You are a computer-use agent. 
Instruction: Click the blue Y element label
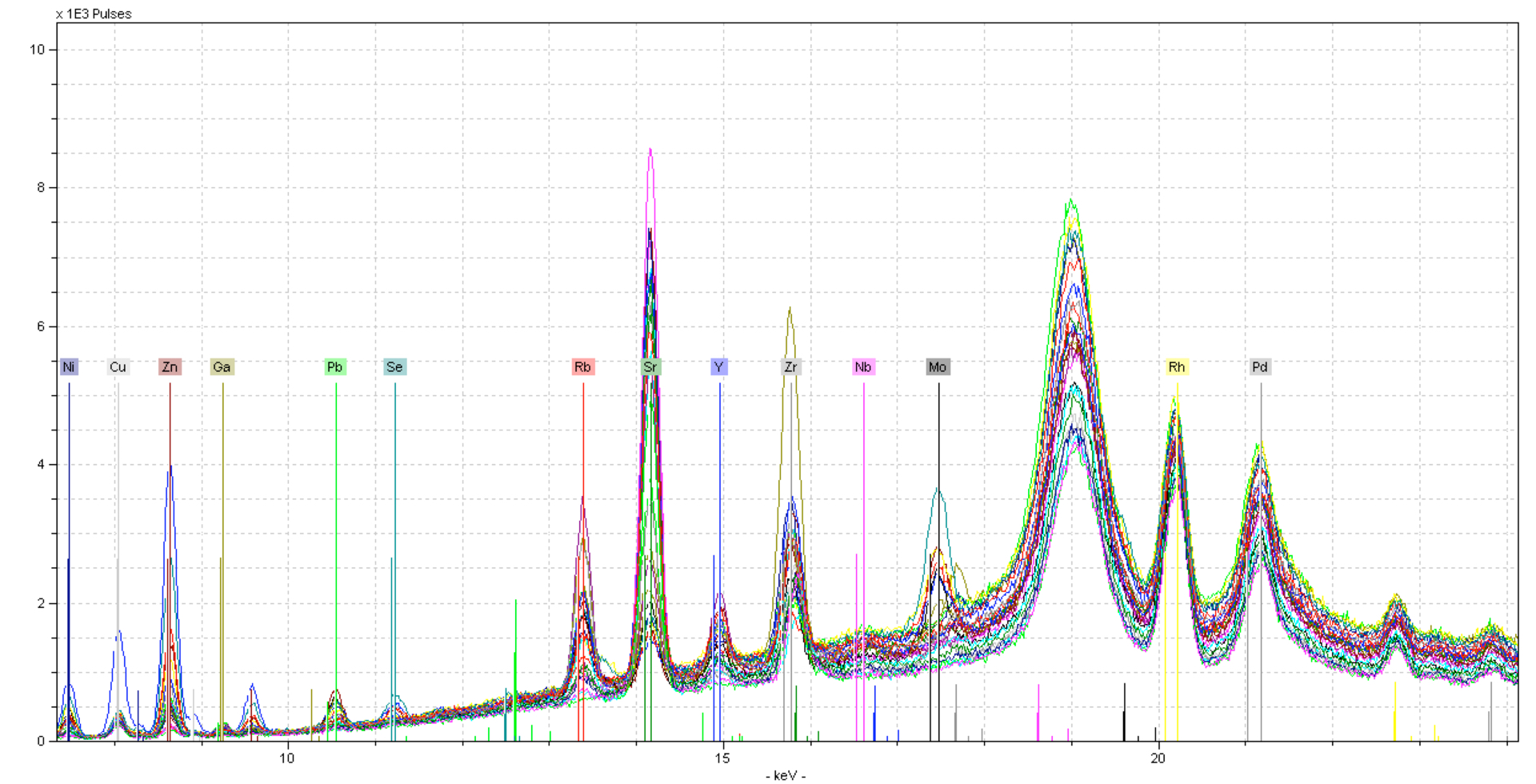click(x=719, y=367)
